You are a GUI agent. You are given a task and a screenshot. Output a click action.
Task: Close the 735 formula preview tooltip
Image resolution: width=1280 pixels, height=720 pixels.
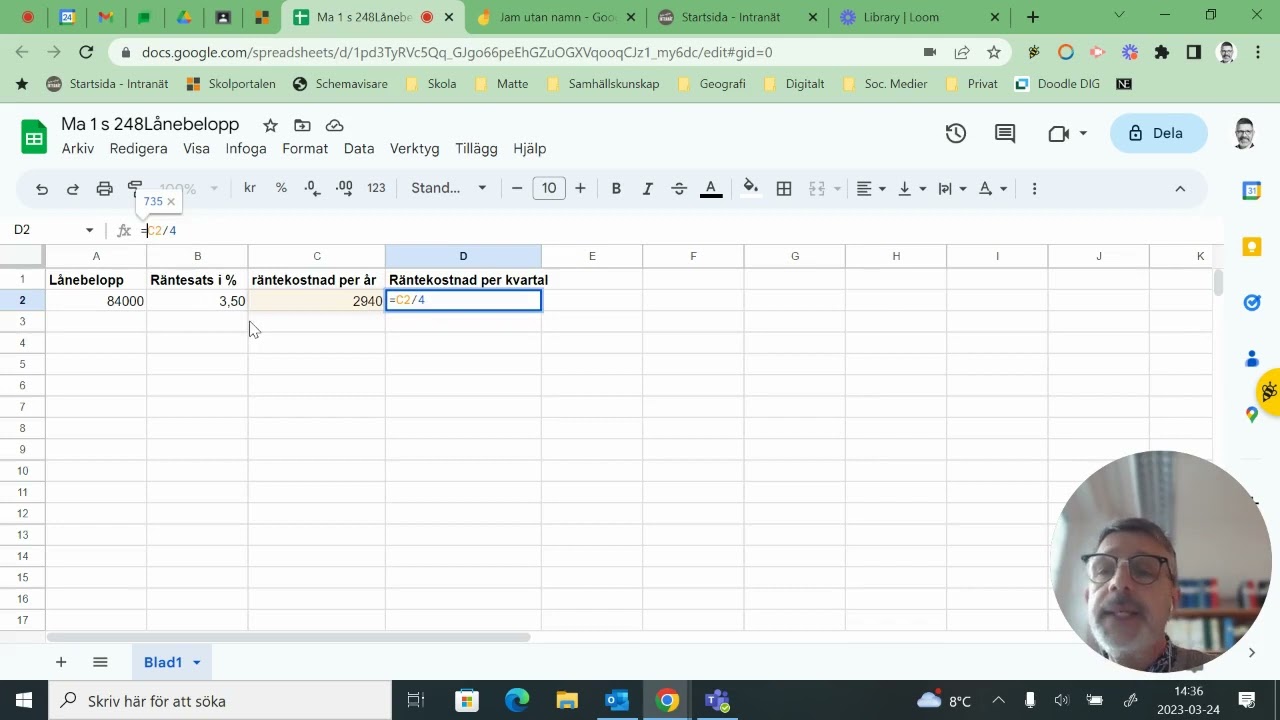coord(171,202)
